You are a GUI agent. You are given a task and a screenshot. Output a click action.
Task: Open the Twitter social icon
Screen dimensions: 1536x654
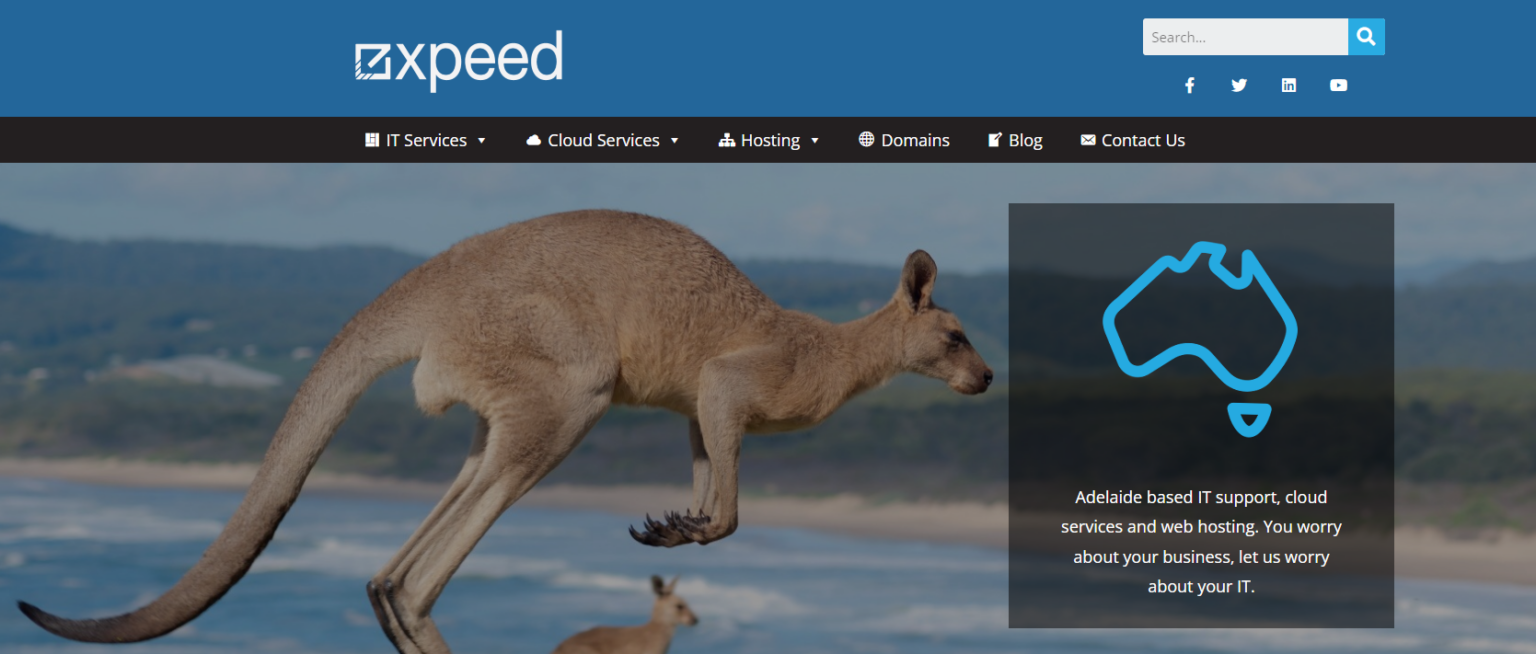1239,85
